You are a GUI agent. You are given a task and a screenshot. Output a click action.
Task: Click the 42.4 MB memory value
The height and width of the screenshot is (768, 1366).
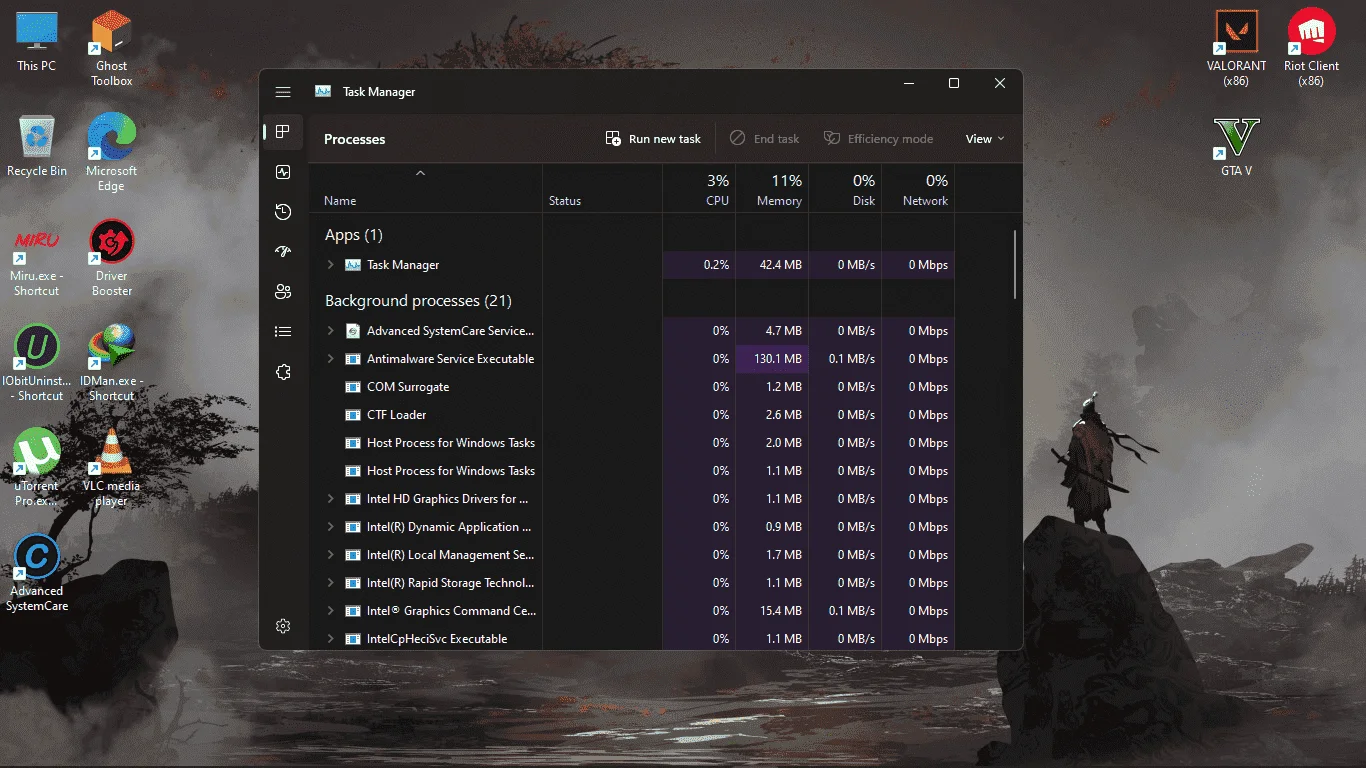pos(780,265)
